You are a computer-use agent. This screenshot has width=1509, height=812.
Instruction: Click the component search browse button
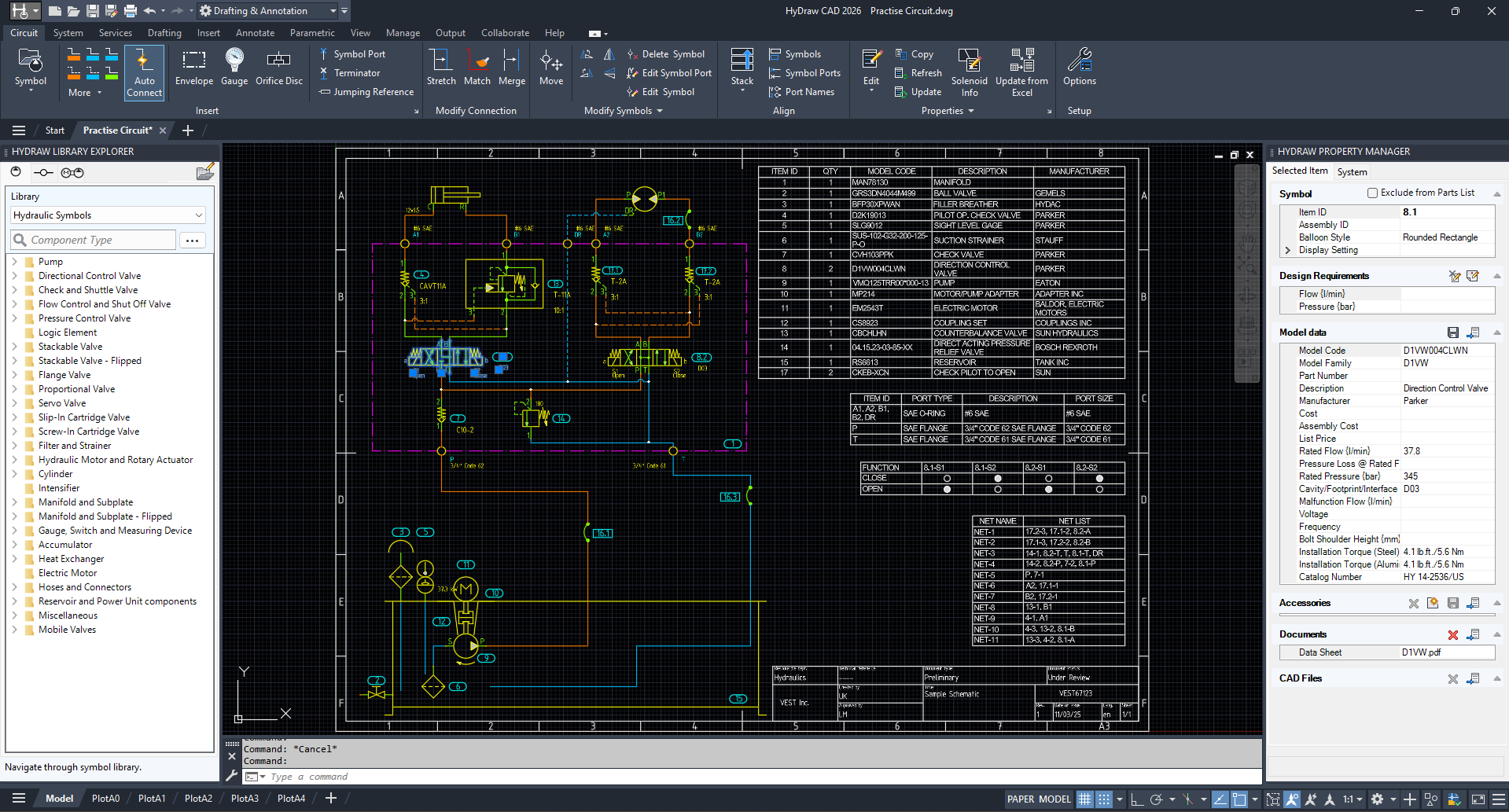(192, 240)
